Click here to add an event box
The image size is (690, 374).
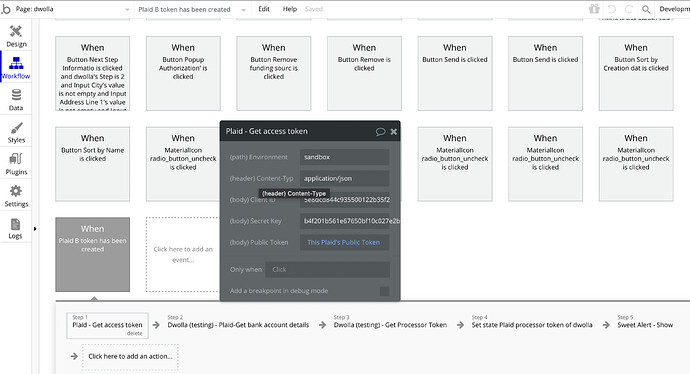pyautogui.click(x=183, y=254)
